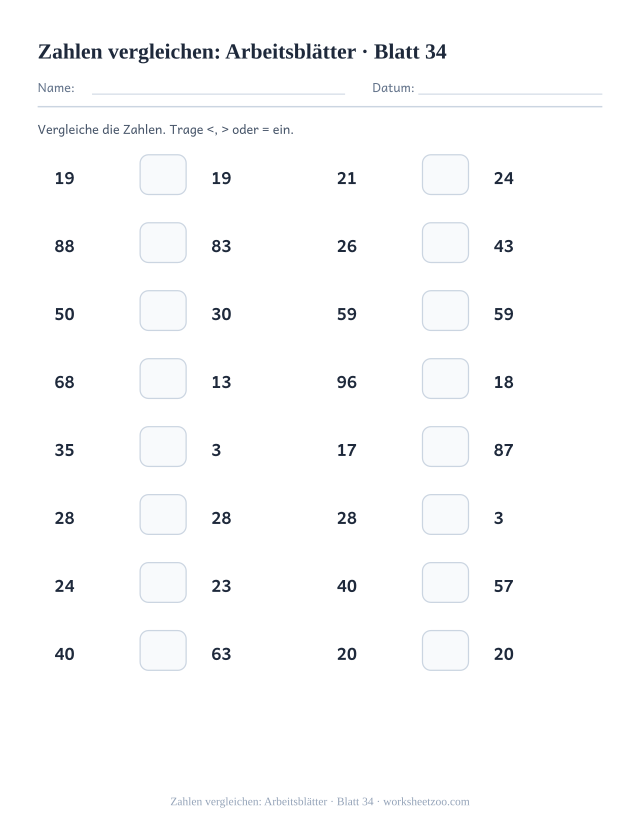Image resolution: width=640 pixels, height=829 pixels.
Task: Click the answer box between 21 and 24
Action: [445, 174]
